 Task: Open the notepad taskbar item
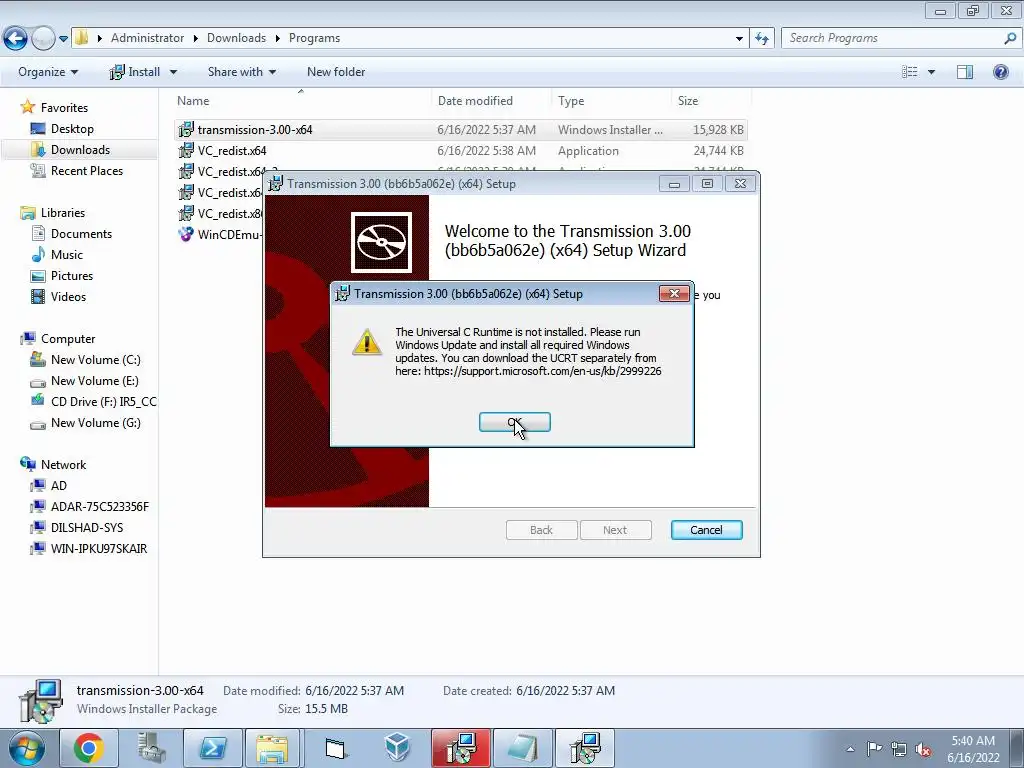(523, 748)
